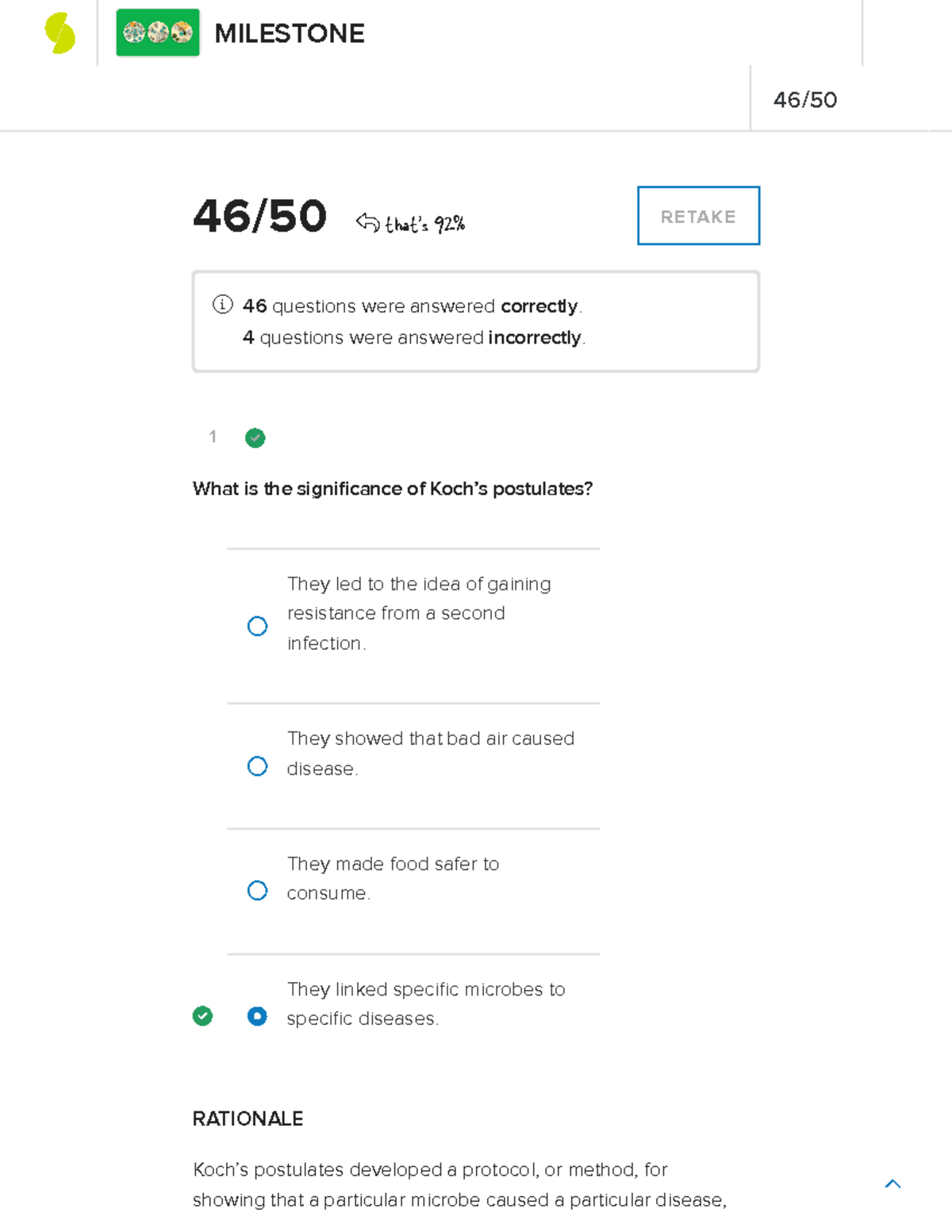The width and height of the screenshot is (952, 1232).
Task: Select 'bad air caused disease' radio option
Action: click(x=257, y=766)
